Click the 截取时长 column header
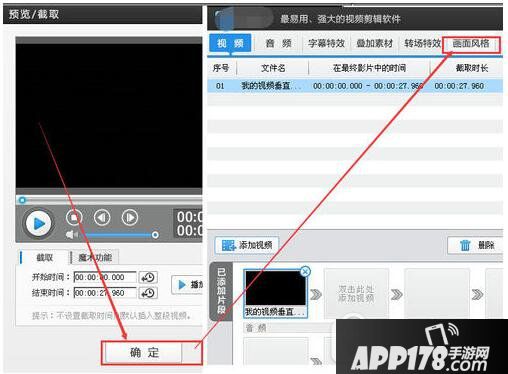Screen dimensions: 508x374 pos(471,68)
